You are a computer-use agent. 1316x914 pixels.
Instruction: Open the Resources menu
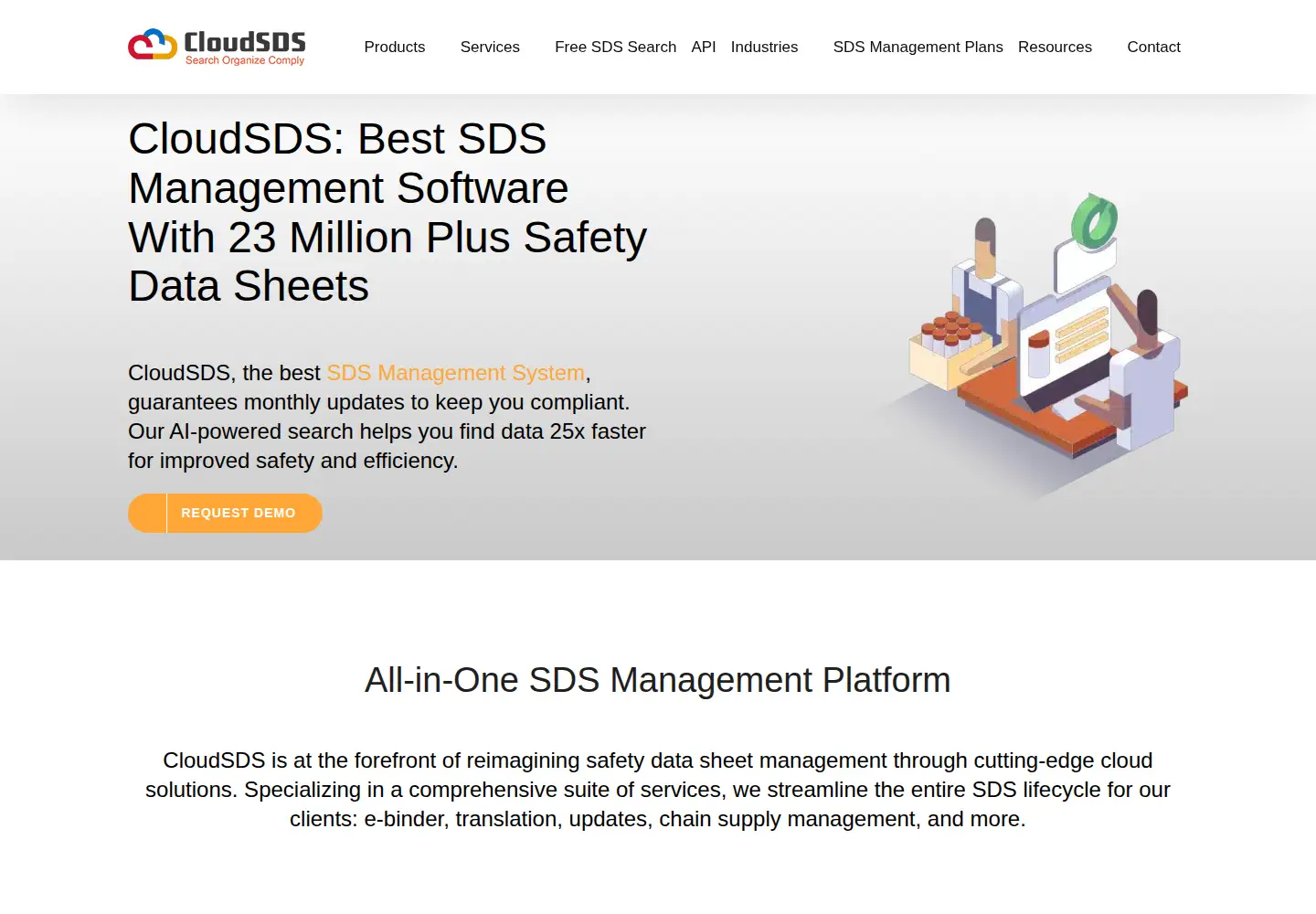coord(1055,47)
